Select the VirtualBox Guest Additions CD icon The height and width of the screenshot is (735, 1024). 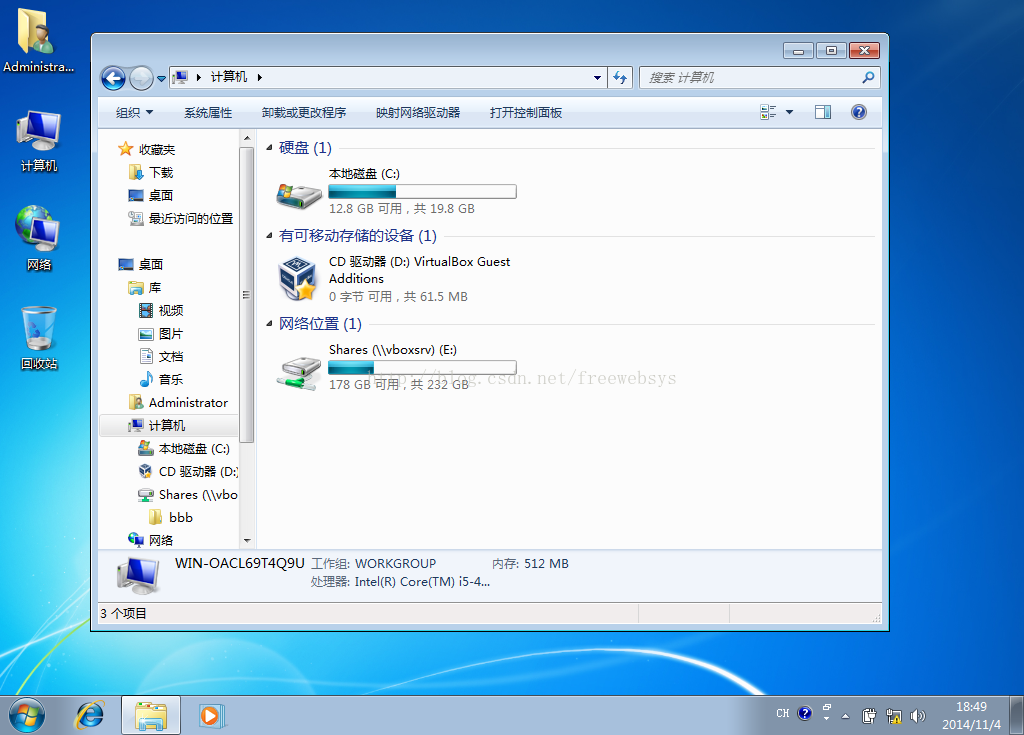[x=298, y=279]
